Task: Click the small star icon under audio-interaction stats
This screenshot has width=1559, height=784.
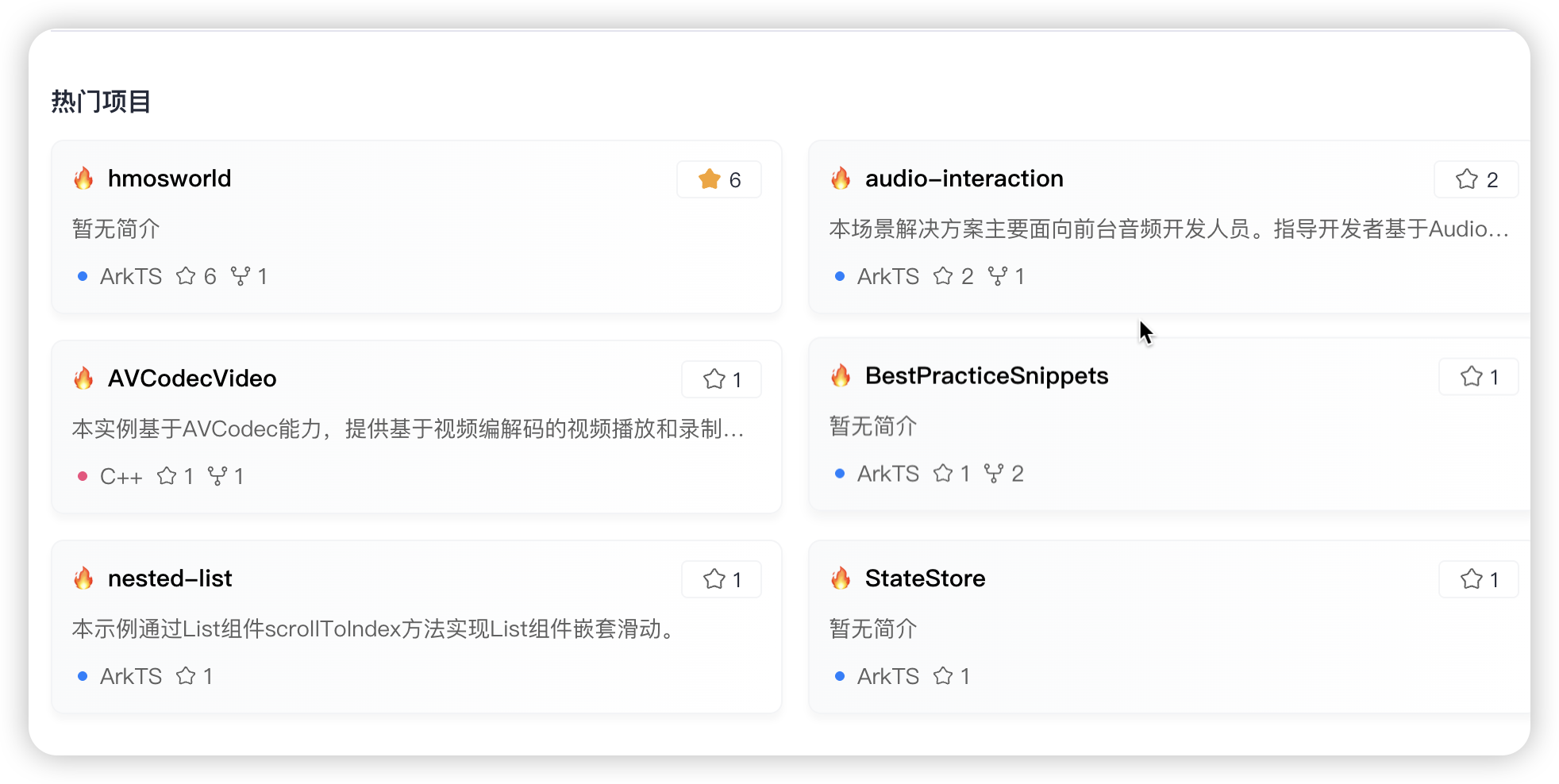Action: (x=943, y=276)
